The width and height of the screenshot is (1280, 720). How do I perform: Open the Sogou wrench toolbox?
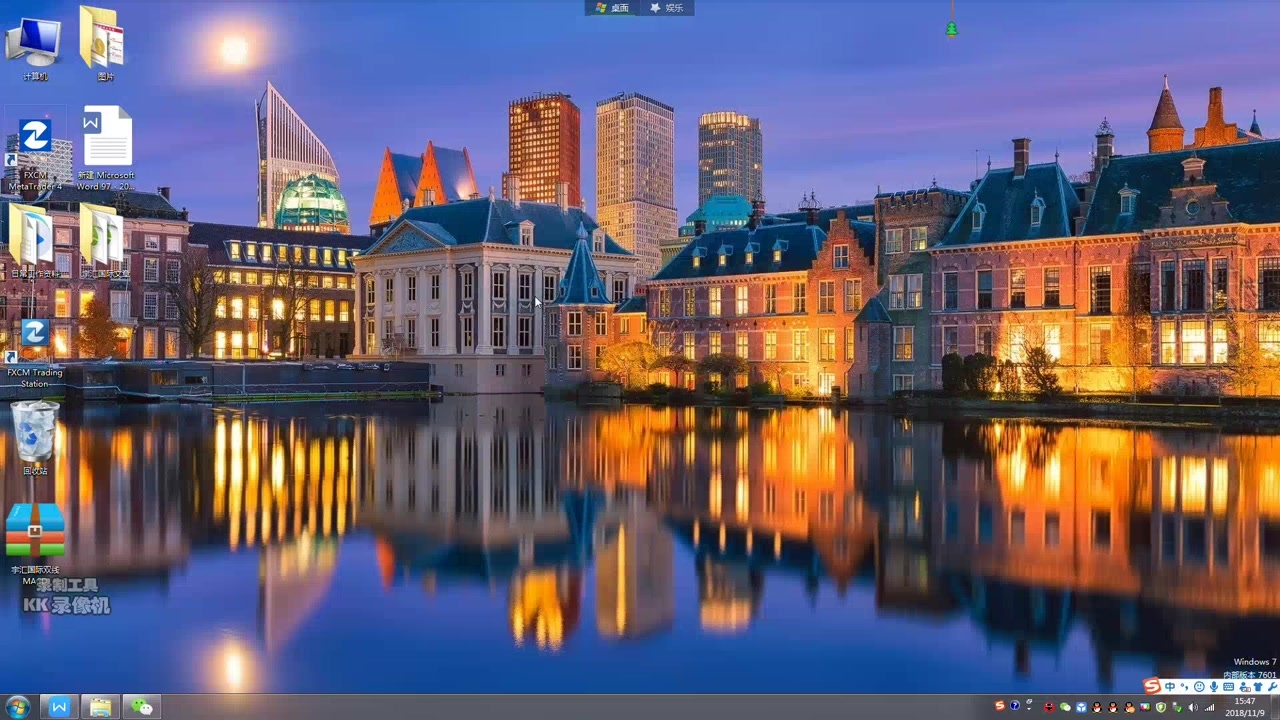coord(1272,687)
